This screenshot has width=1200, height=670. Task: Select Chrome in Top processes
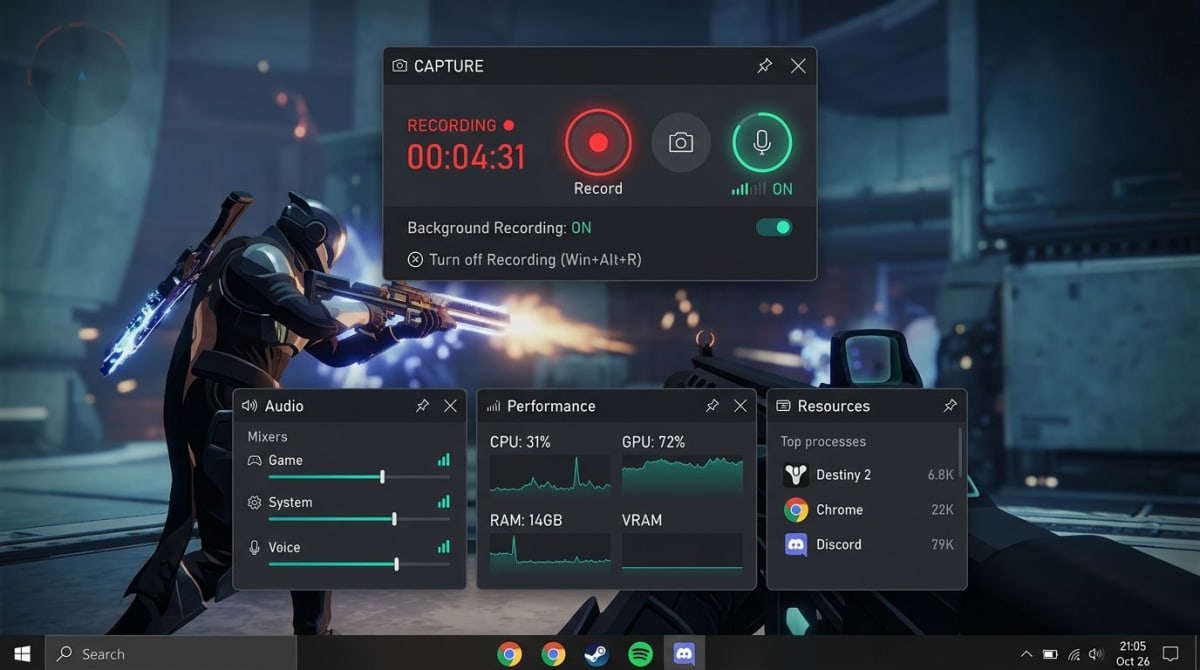(x=868, y=510)
